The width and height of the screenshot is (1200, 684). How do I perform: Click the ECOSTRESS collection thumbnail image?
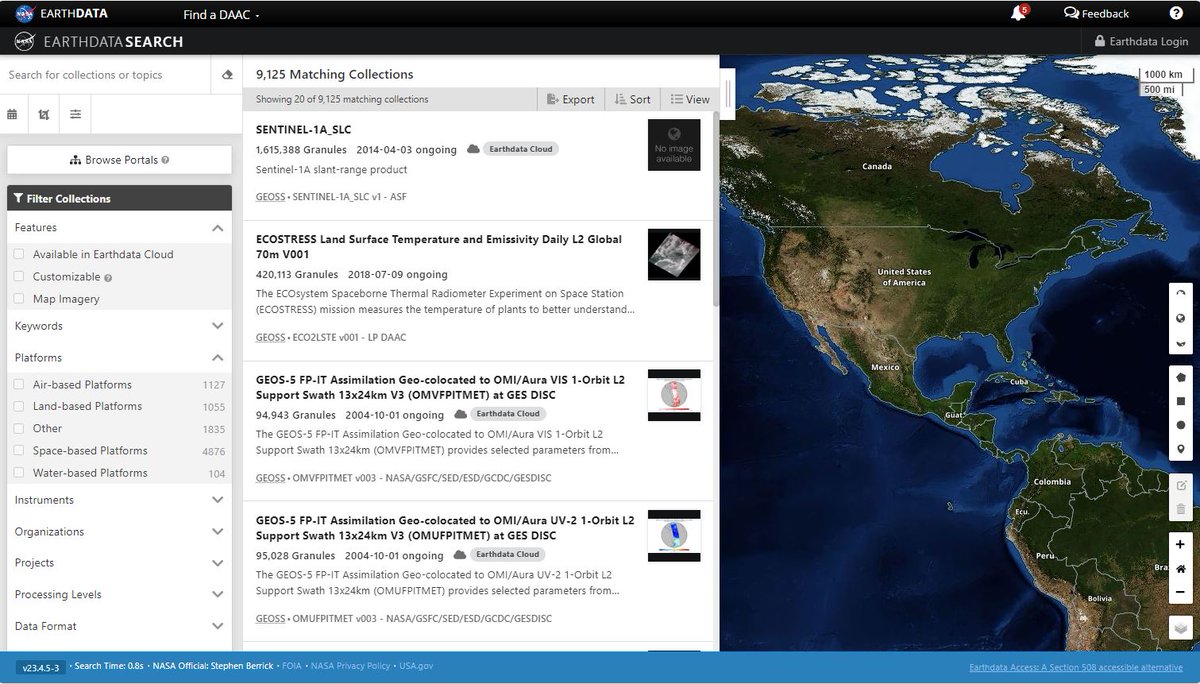(x=674, y=254)
